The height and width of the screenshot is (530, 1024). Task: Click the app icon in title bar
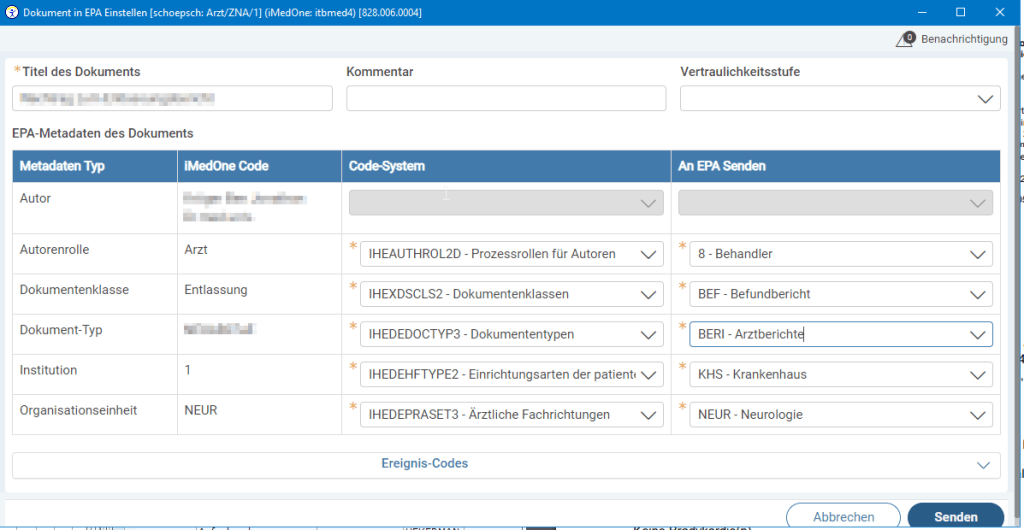click(12, 12)
